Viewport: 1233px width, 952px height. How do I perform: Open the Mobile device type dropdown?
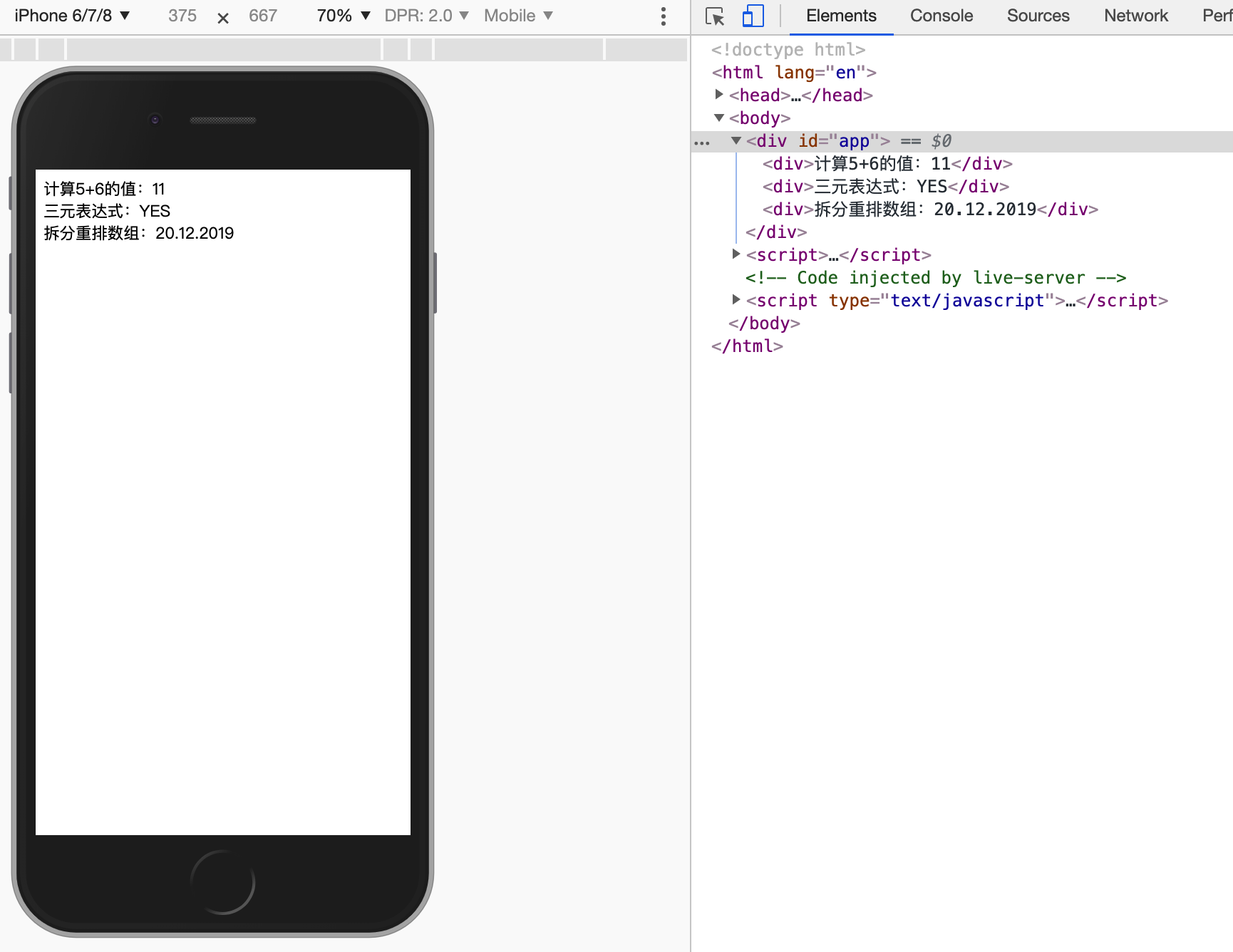(518, 16)
